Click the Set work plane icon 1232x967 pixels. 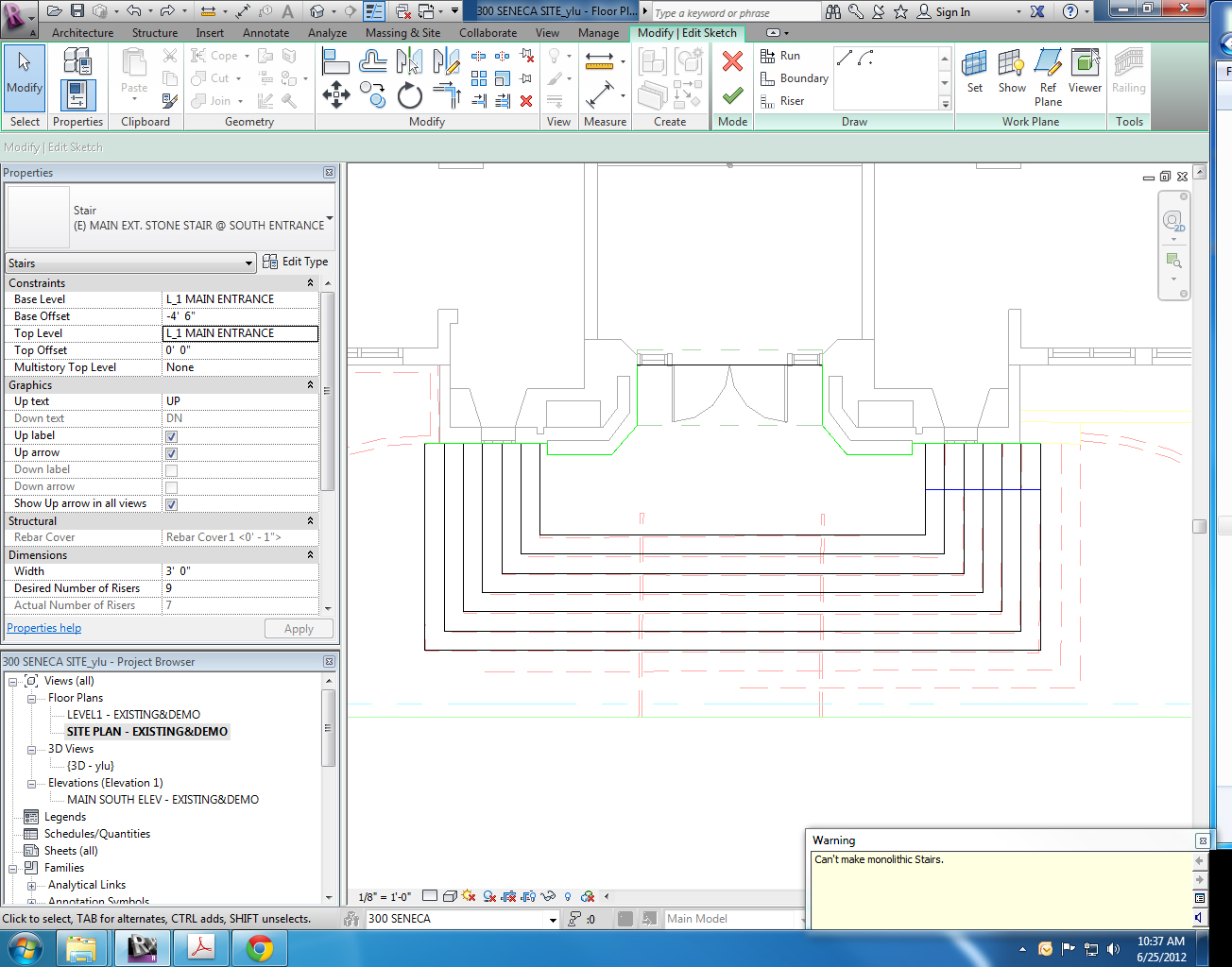pos(974,73)
